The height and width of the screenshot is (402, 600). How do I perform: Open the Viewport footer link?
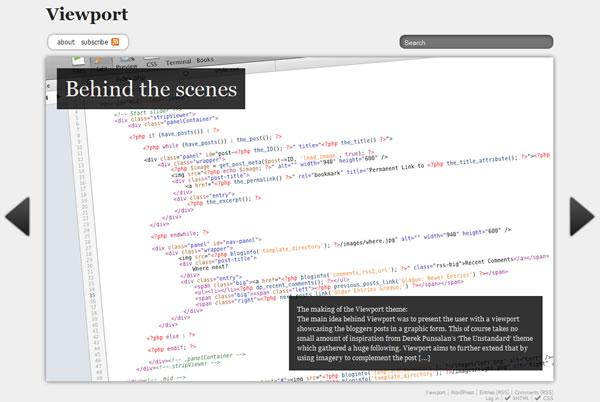coord(435,392)
